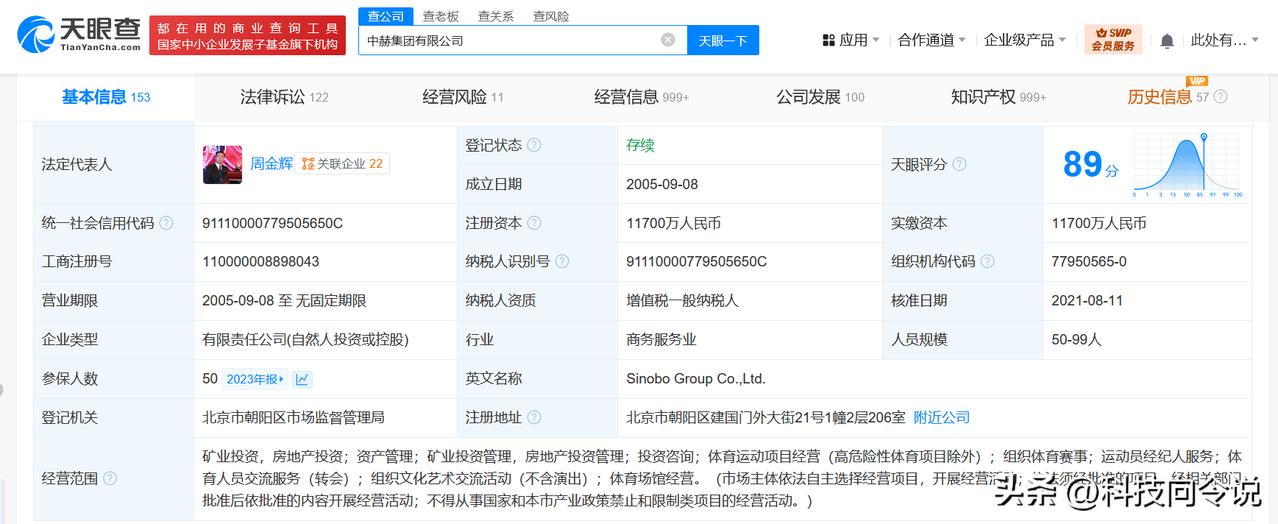This screenshot has width=1278, height=524.
Task: Open the 附近公司 link
Action: [942, 417]
